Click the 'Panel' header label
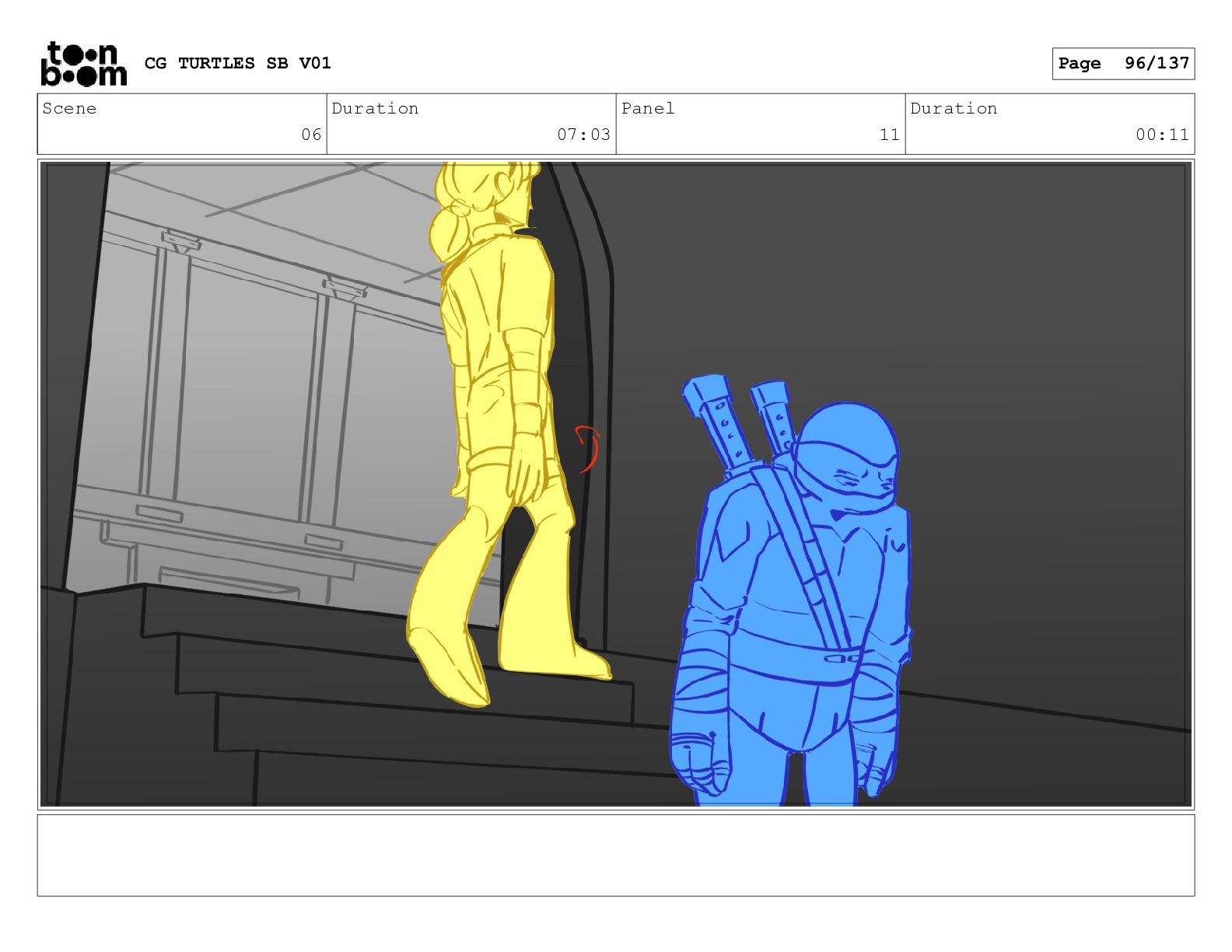 648,108
